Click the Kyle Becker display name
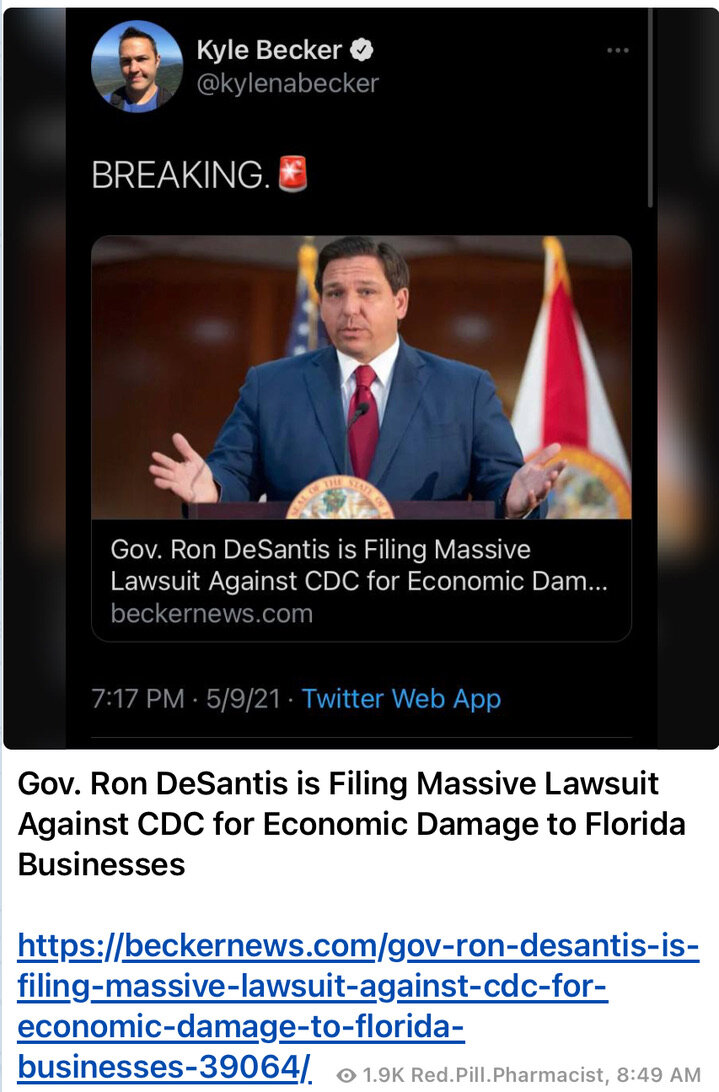The height and width of the screenshot is (1092, 719). [x=269, y=50]
